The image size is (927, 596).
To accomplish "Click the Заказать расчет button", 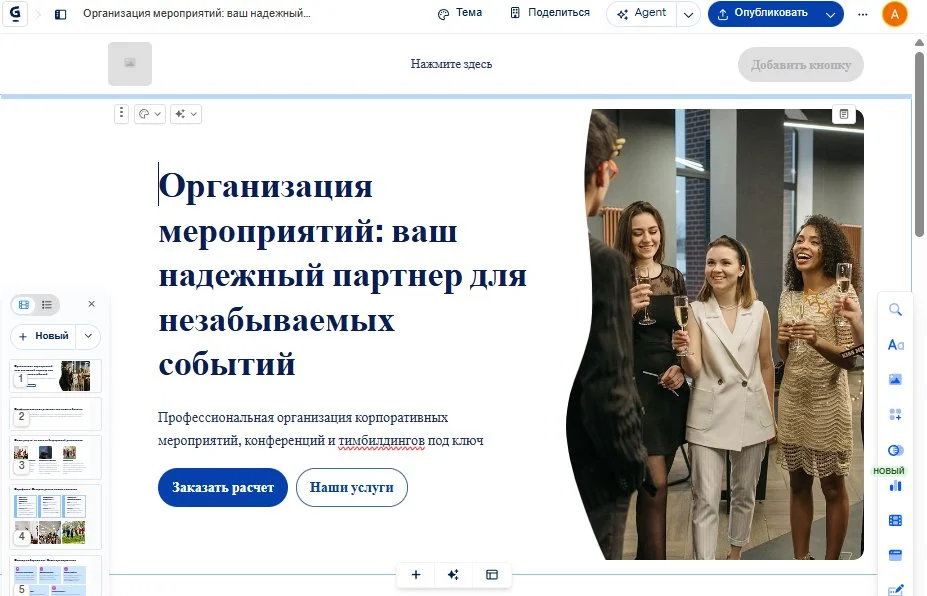I will click(x=223, y=487).
